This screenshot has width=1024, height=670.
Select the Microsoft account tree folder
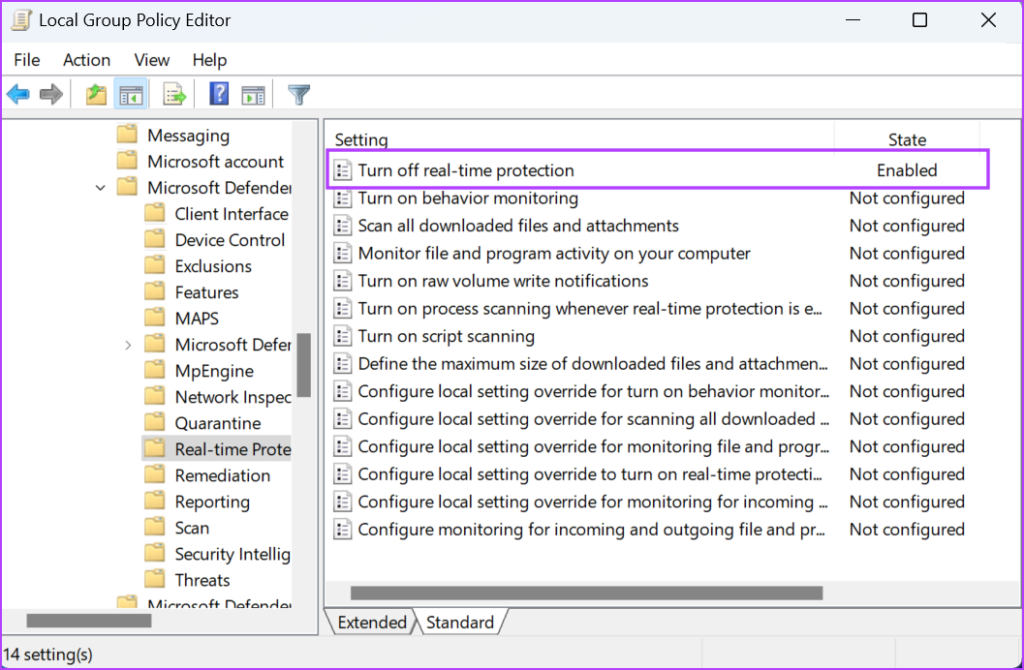(x=216, y=161)
